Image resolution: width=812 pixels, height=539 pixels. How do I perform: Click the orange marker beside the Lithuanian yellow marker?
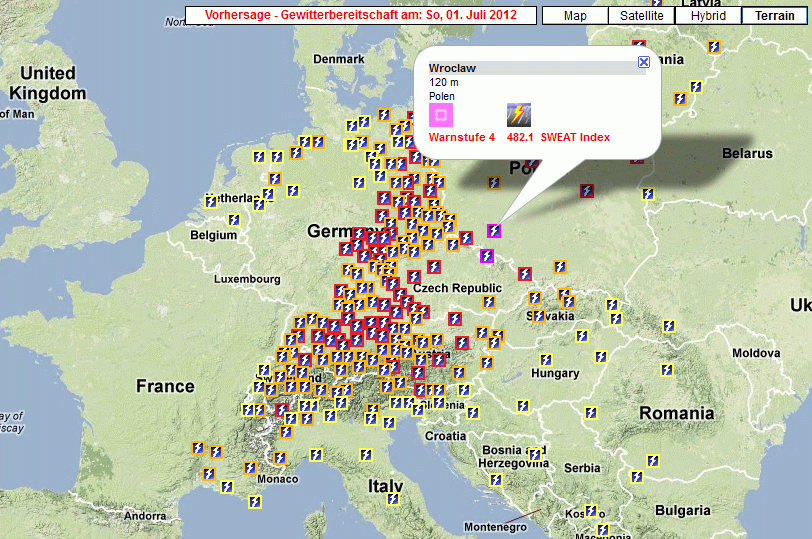click(x=680, y=99)
